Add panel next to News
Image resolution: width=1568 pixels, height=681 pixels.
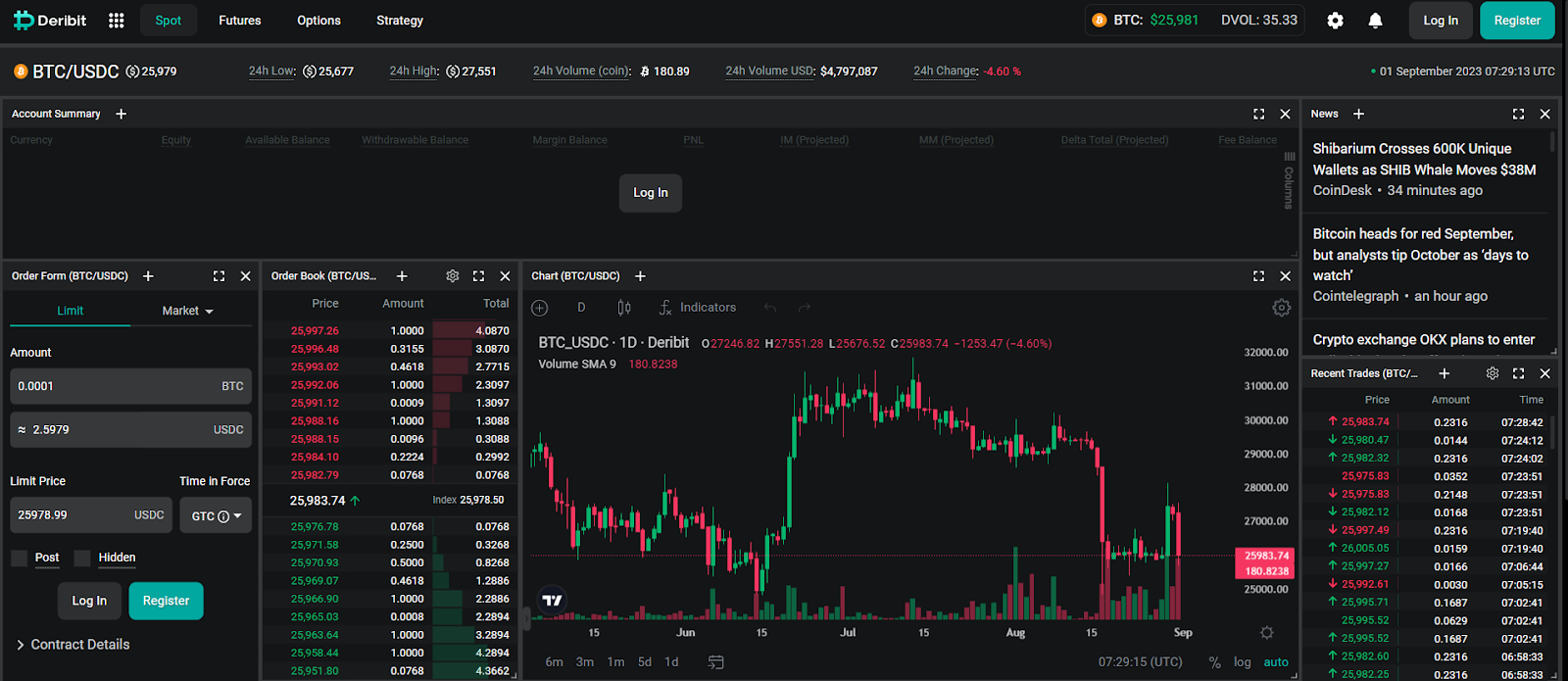pos(1358,114)
